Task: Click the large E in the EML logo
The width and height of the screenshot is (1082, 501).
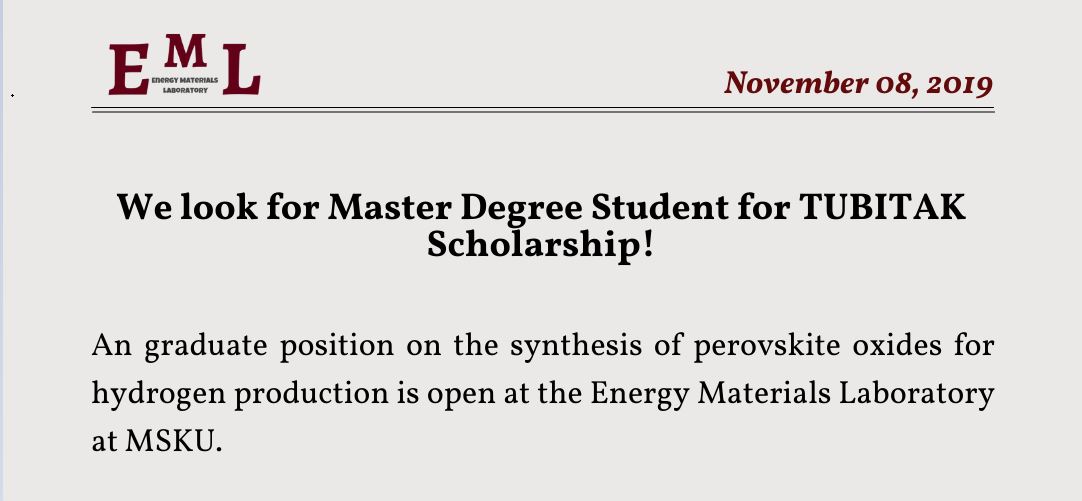Action: pyautogui.click(x=129, y=69)
